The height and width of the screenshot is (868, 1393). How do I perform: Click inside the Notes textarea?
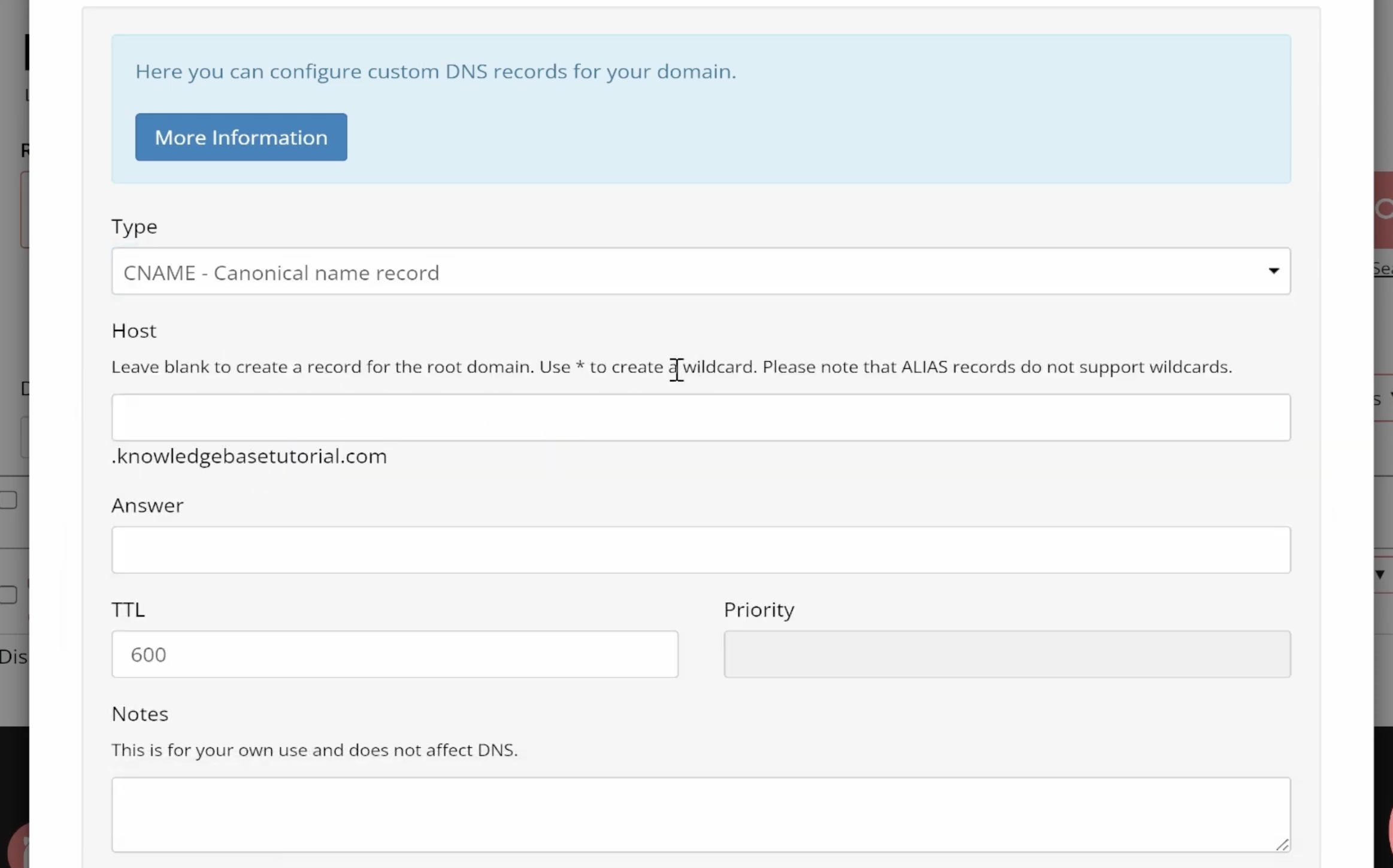pos(701,814)
